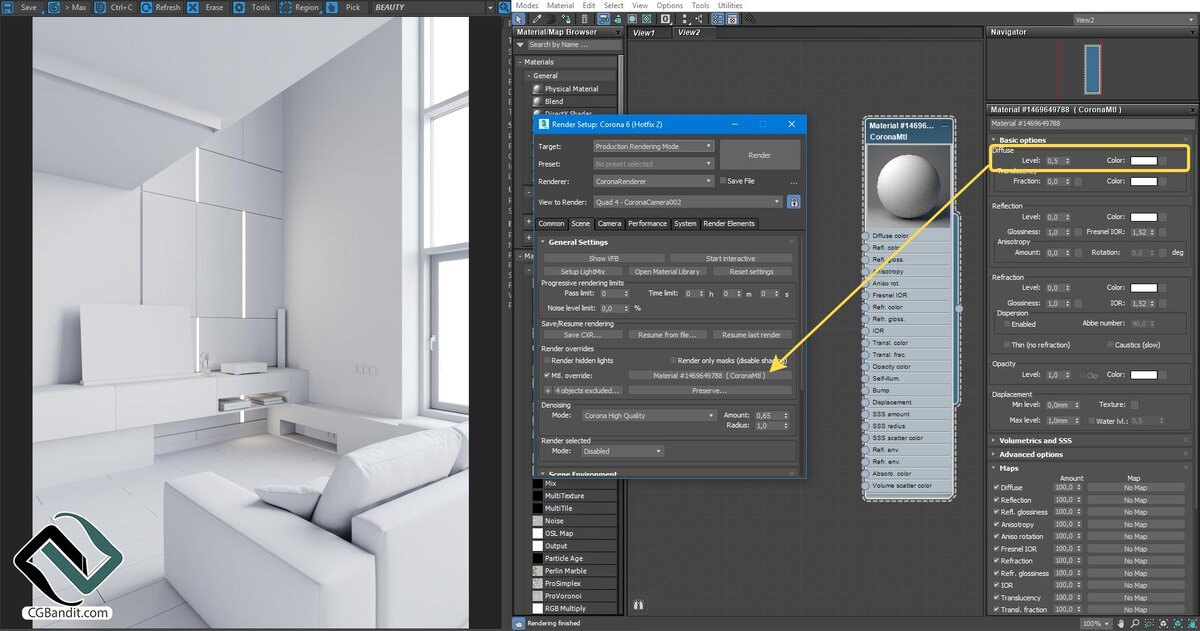Open the Render selected Mode dropdown

[x=622, y=451]
